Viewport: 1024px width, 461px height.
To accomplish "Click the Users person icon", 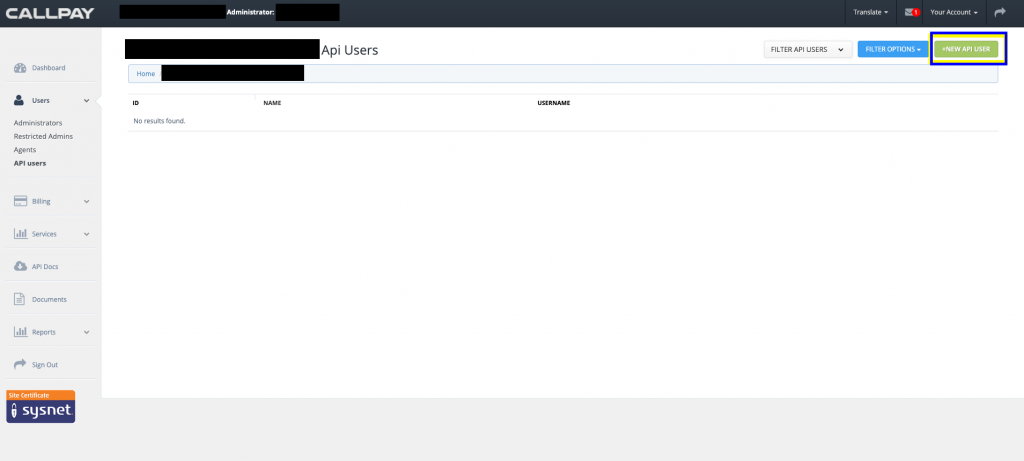I will (x=20, y=101).
